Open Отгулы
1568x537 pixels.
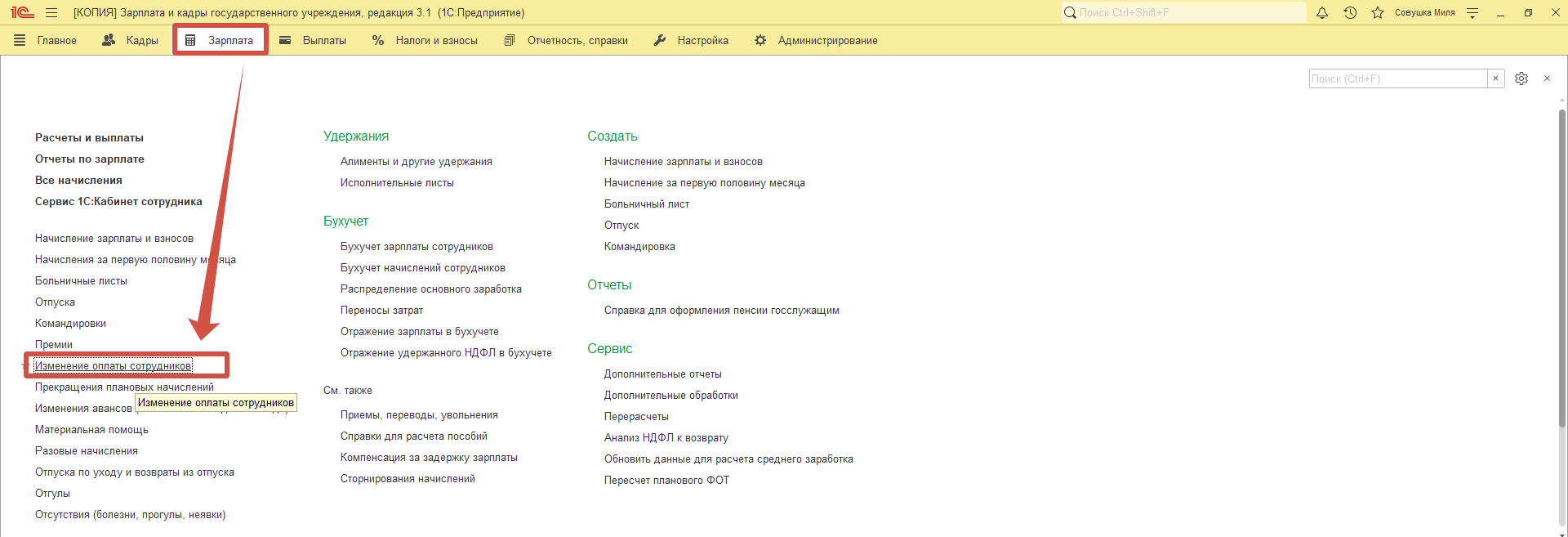click(x=52, y=494)
